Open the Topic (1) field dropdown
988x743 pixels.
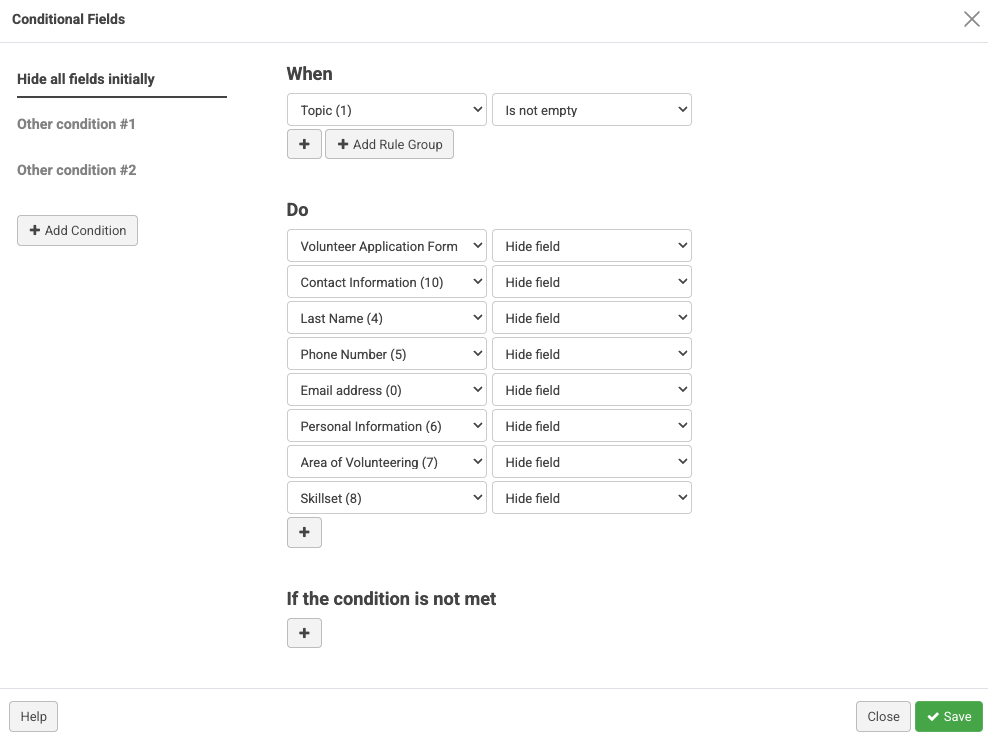click(386, 110)
